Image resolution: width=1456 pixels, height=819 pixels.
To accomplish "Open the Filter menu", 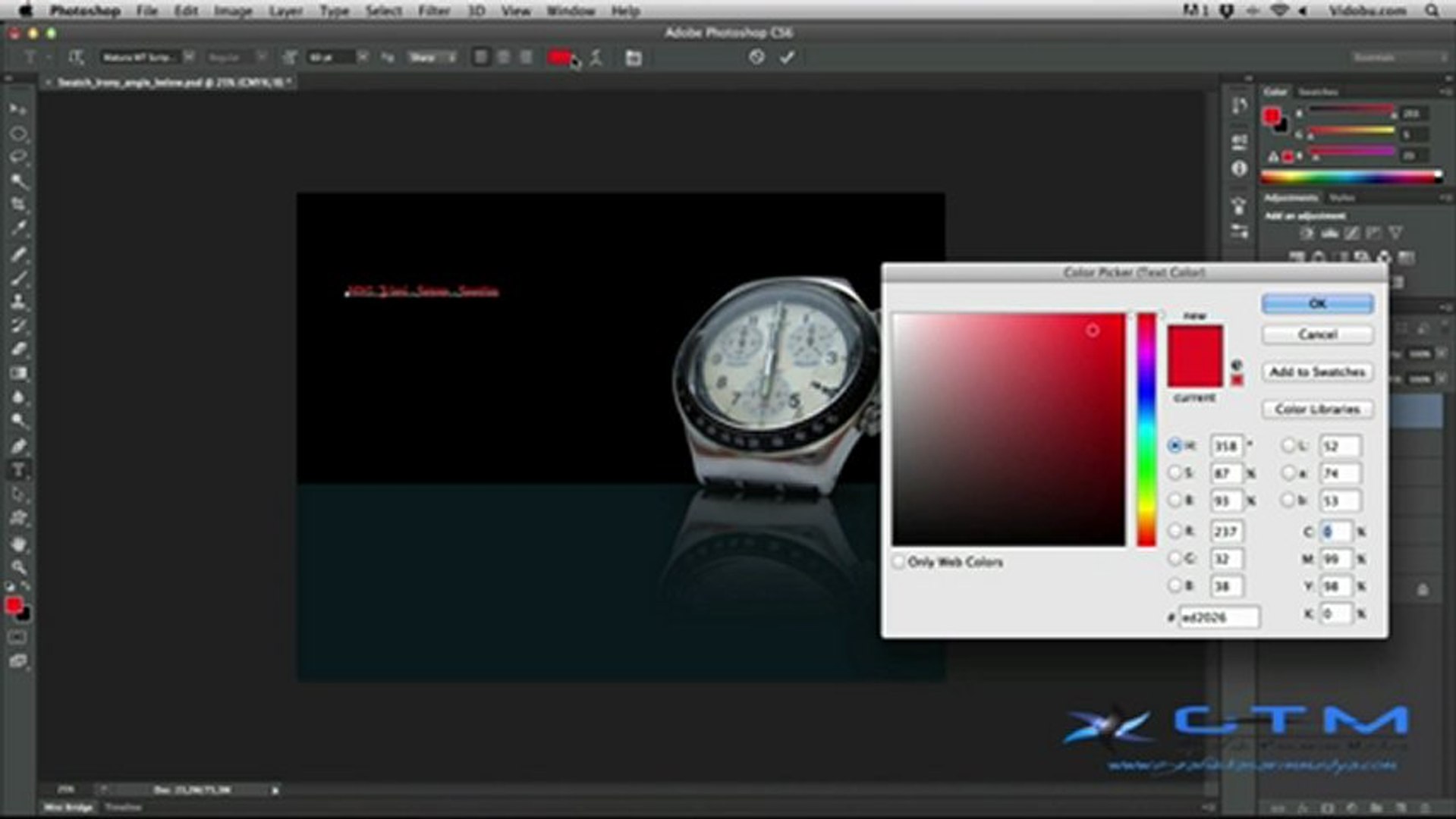I will [x=434, y=11].
